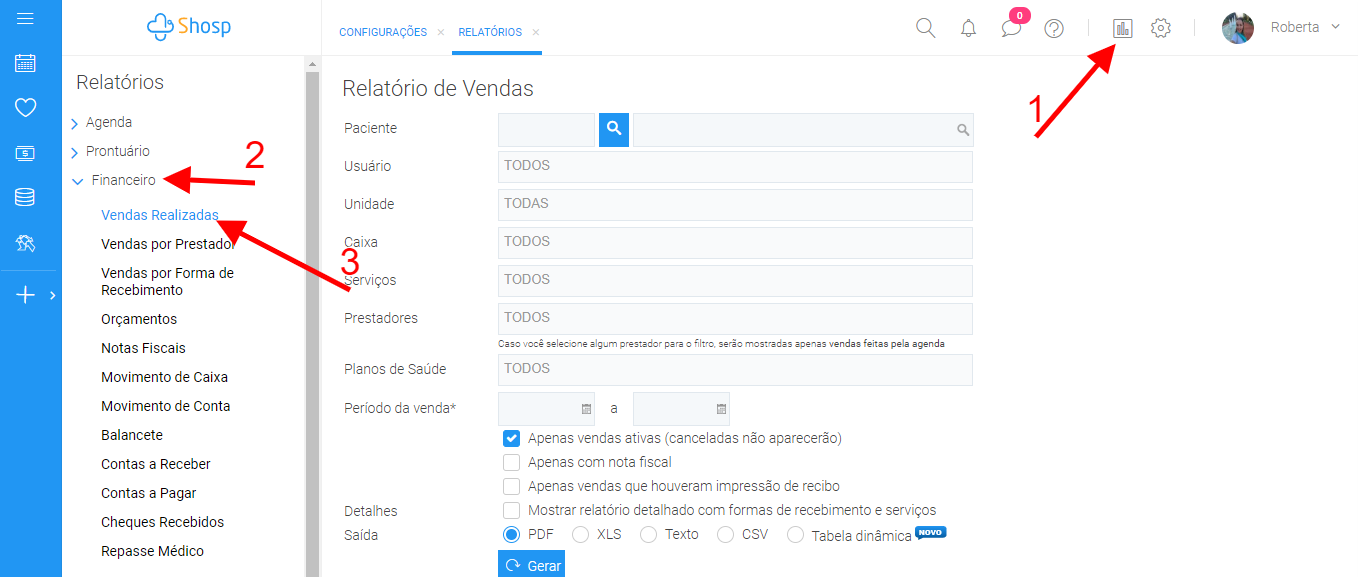The height and width of the screenshot is (577, 1358).
Task: Open the Caixa dropdown
Action: pos(735,243)
